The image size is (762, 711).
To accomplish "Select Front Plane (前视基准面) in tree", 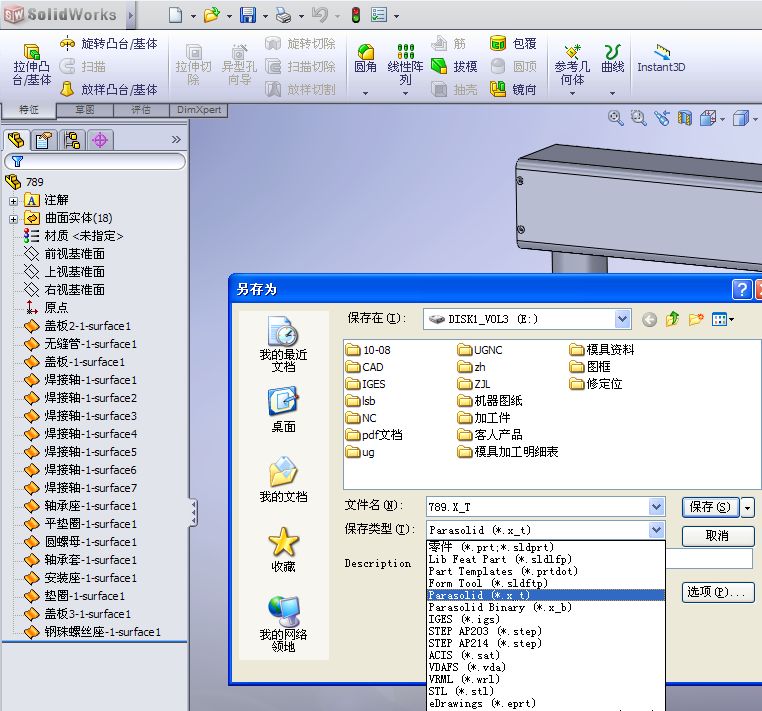I will pos(65,254).
